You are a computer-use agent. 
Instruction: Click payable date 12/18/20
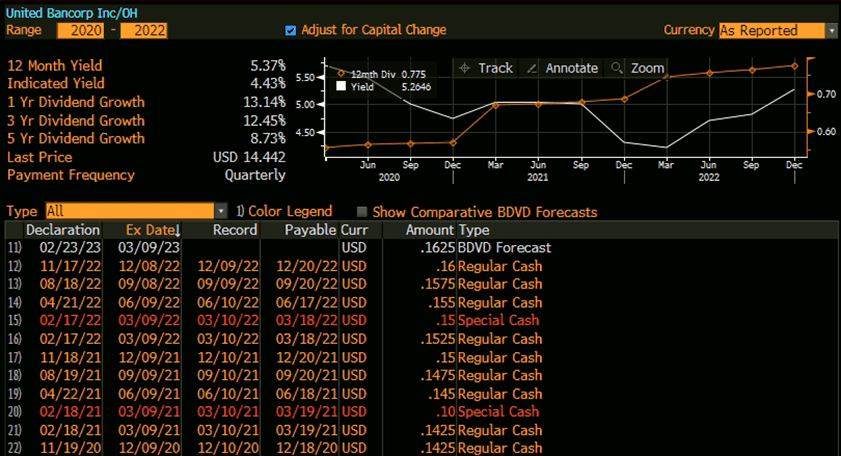pos(307,447)
